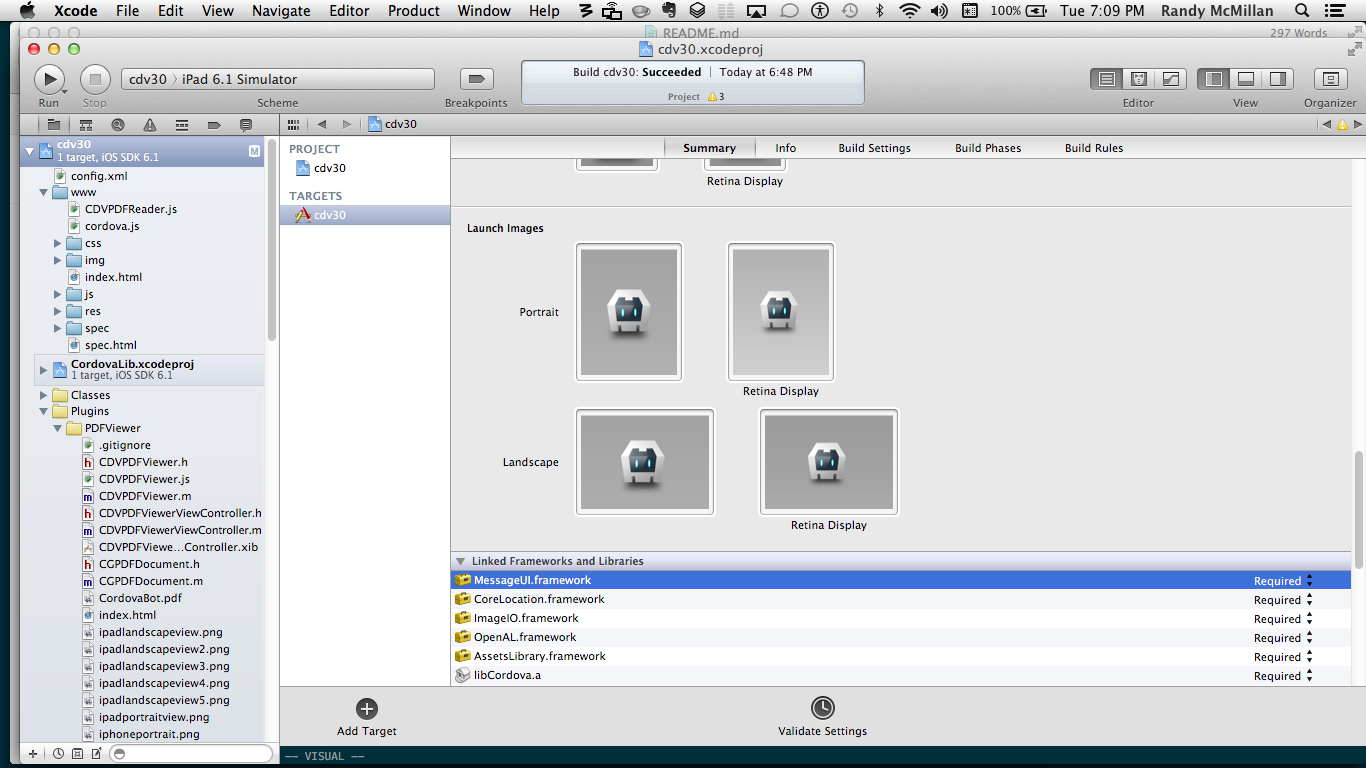Screen dimensions: 1366x768
Task: Stop the running build
Action: 94,79
